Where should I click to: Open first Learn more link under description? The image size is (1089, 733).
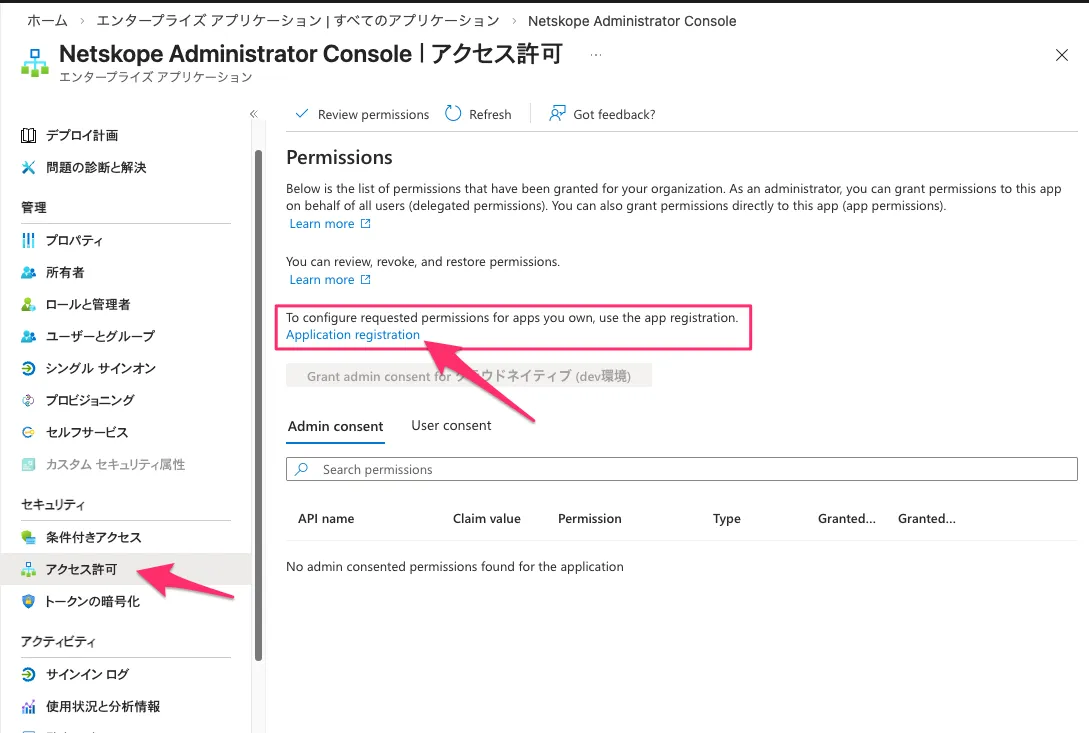click(x=322, y=224)
